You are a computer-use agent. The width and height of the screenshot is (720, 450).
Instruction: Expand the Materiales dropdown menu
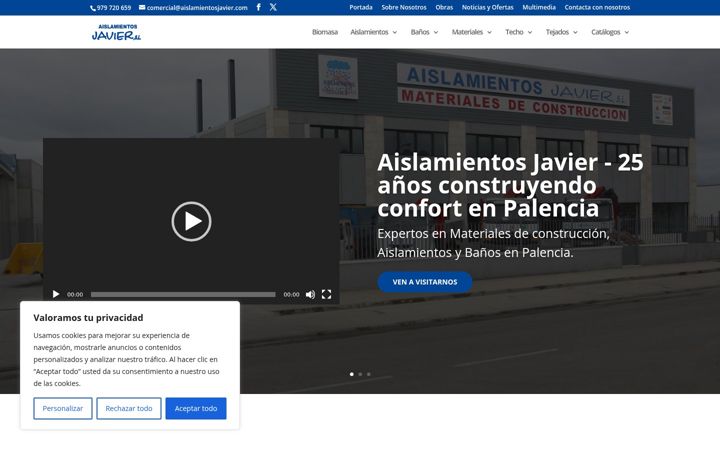click(472, 32)
